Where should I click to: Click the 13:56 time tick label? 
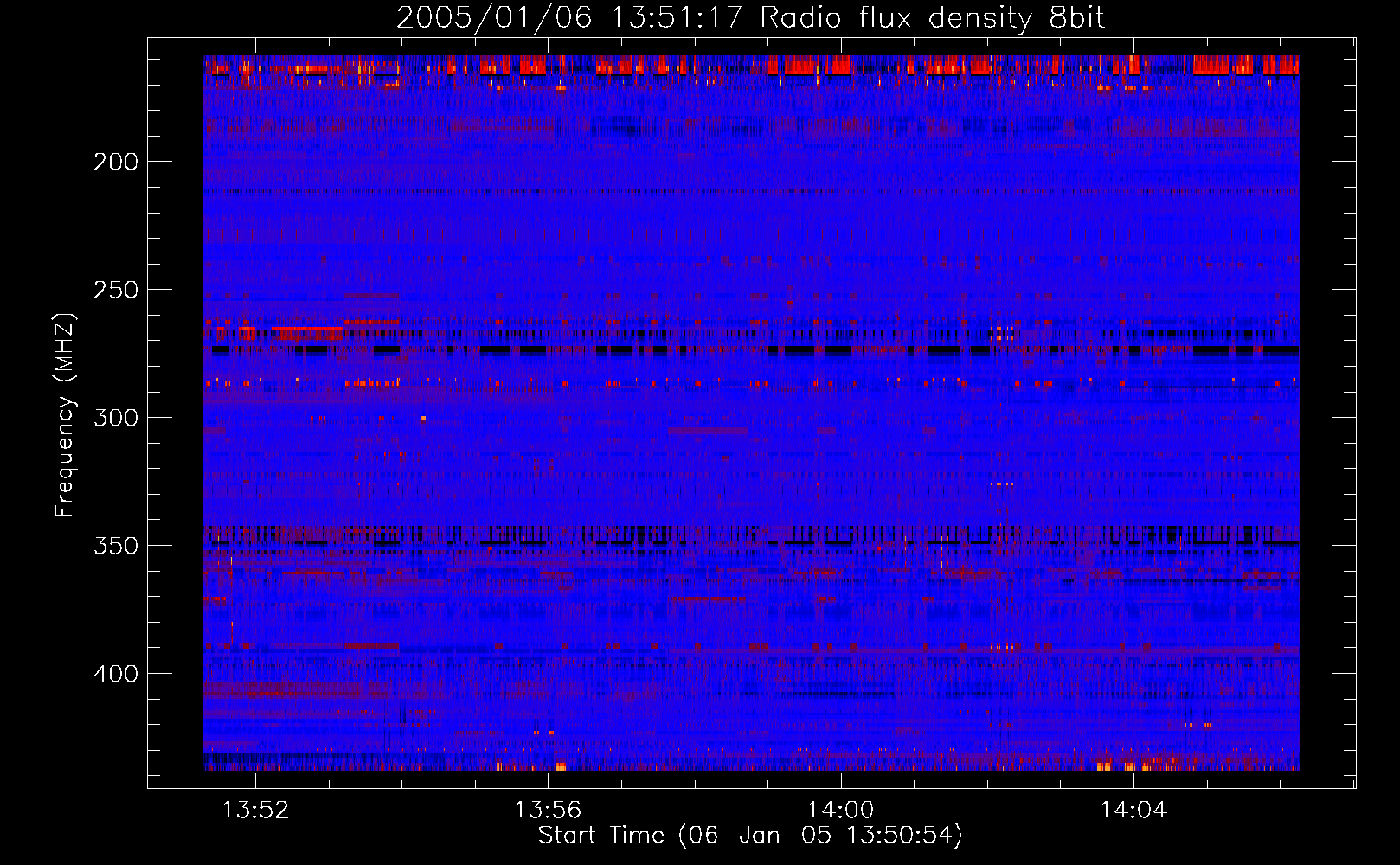click(x=548, y=811)
